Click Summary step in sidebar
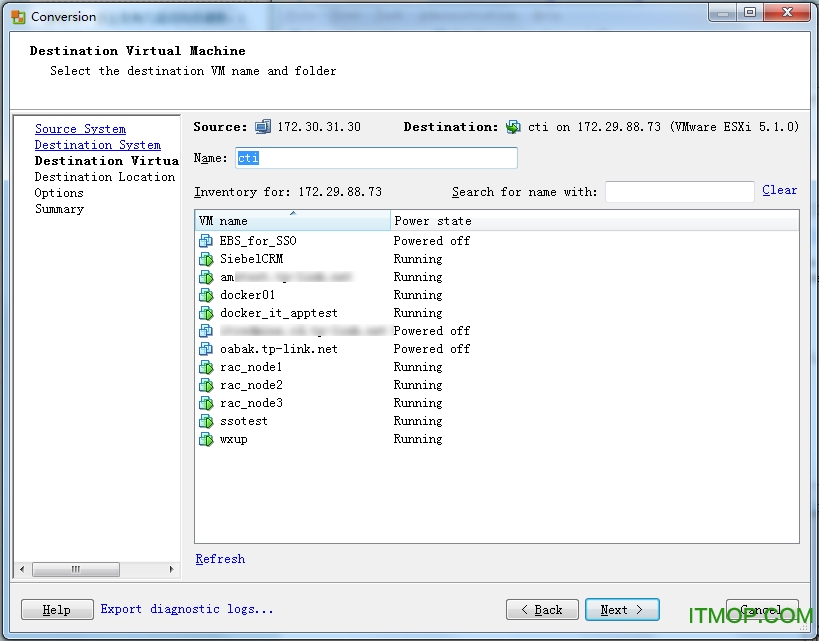This screenshot has height=641, width=819. point(59,209)
